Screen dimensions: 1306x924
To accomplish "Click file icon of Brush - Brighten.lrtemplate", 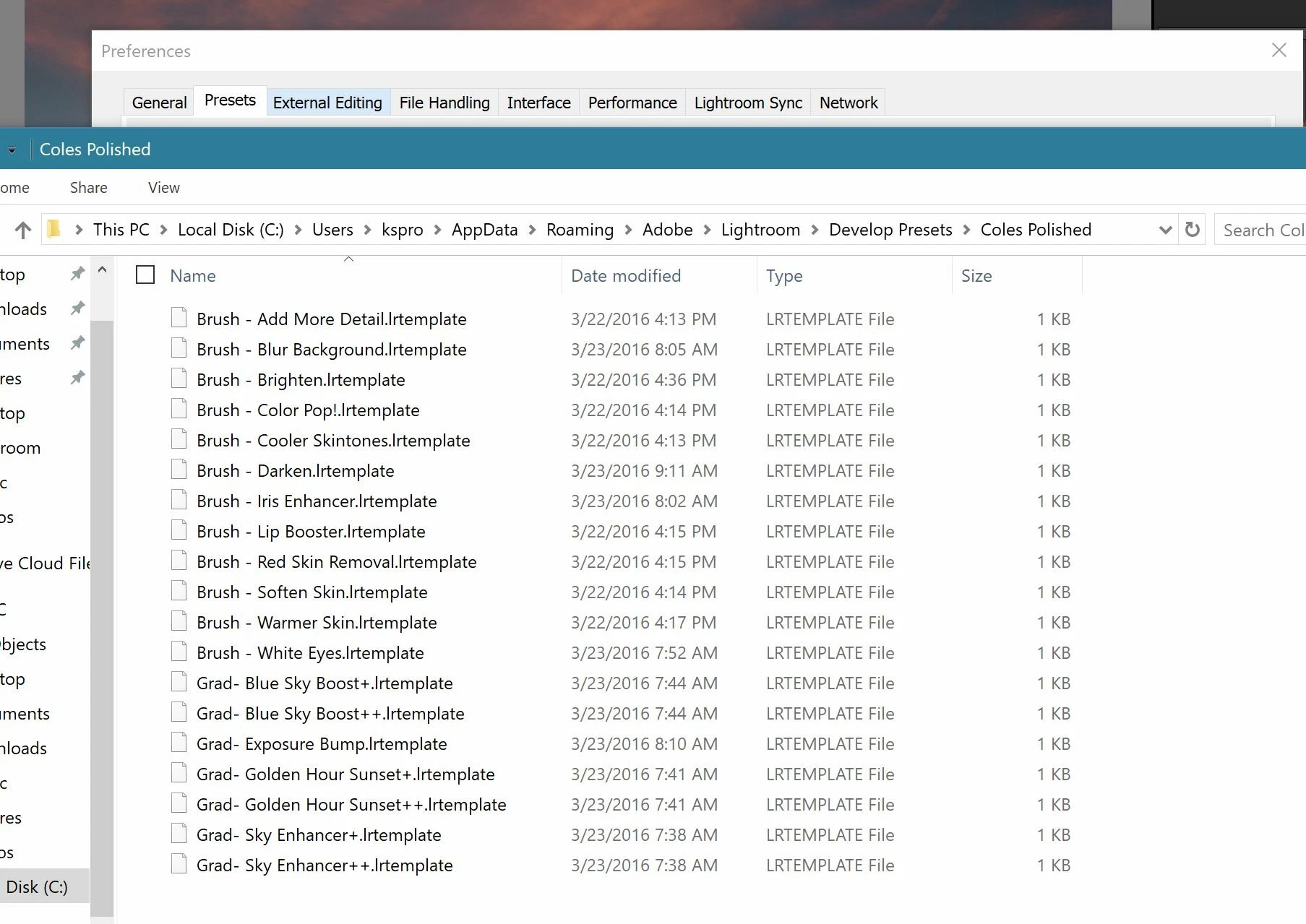I will click(x=179, y=379).
